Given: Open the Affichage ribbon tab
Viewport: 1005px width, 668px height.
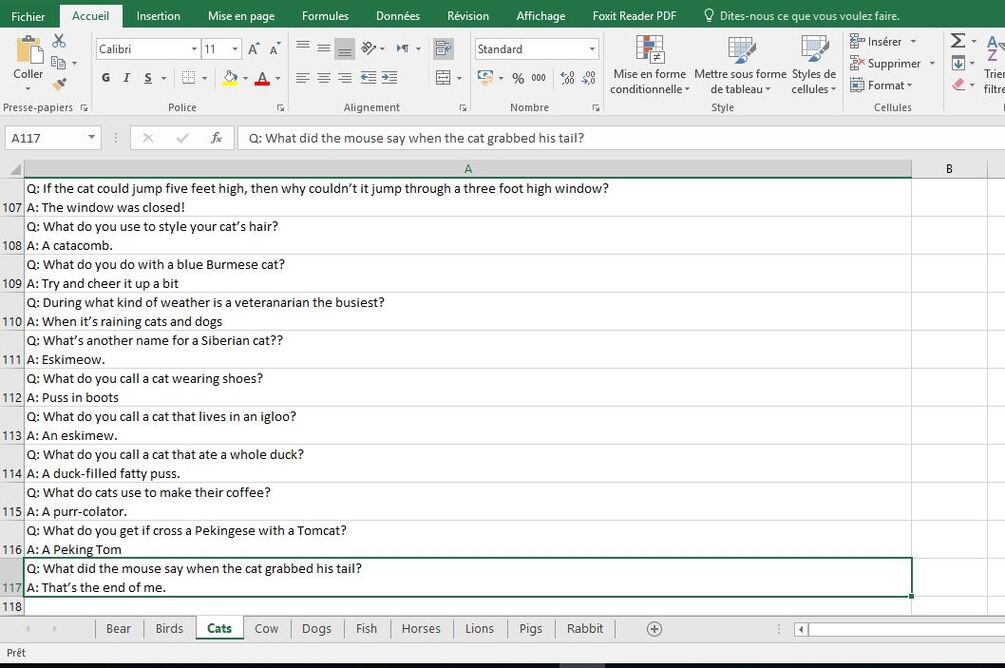Looking at the screenshot, I should pyautogui.click(x=541, y=16).
